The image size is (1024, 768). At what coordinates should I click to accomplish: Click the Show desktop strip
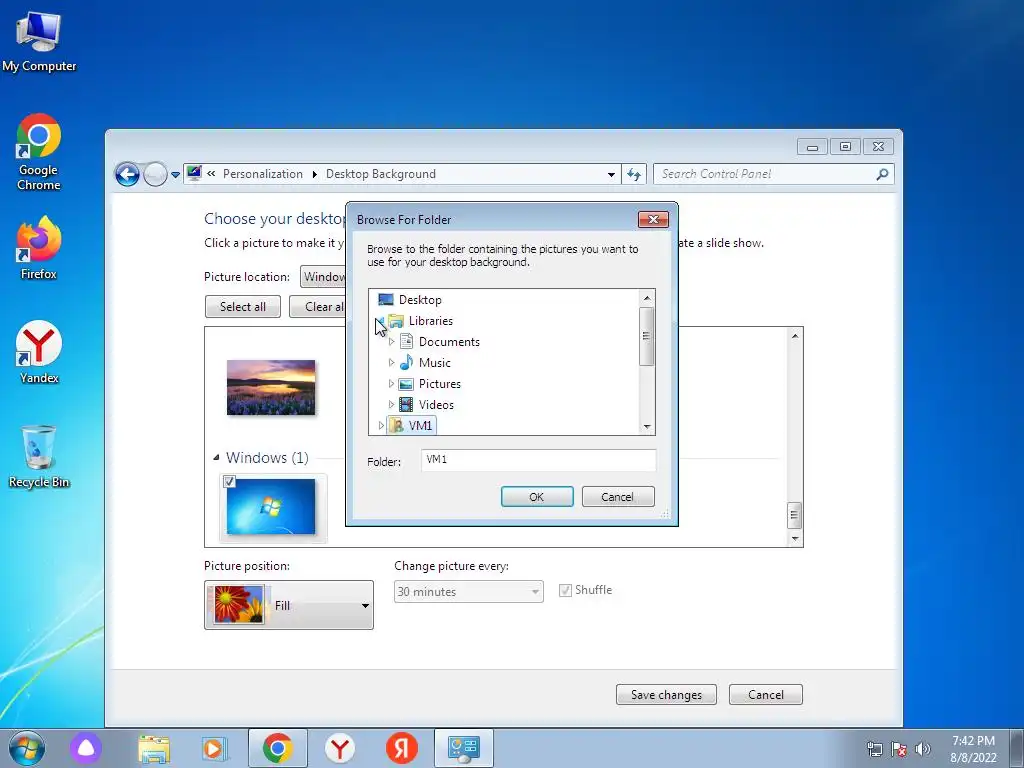coord(1017,748)
